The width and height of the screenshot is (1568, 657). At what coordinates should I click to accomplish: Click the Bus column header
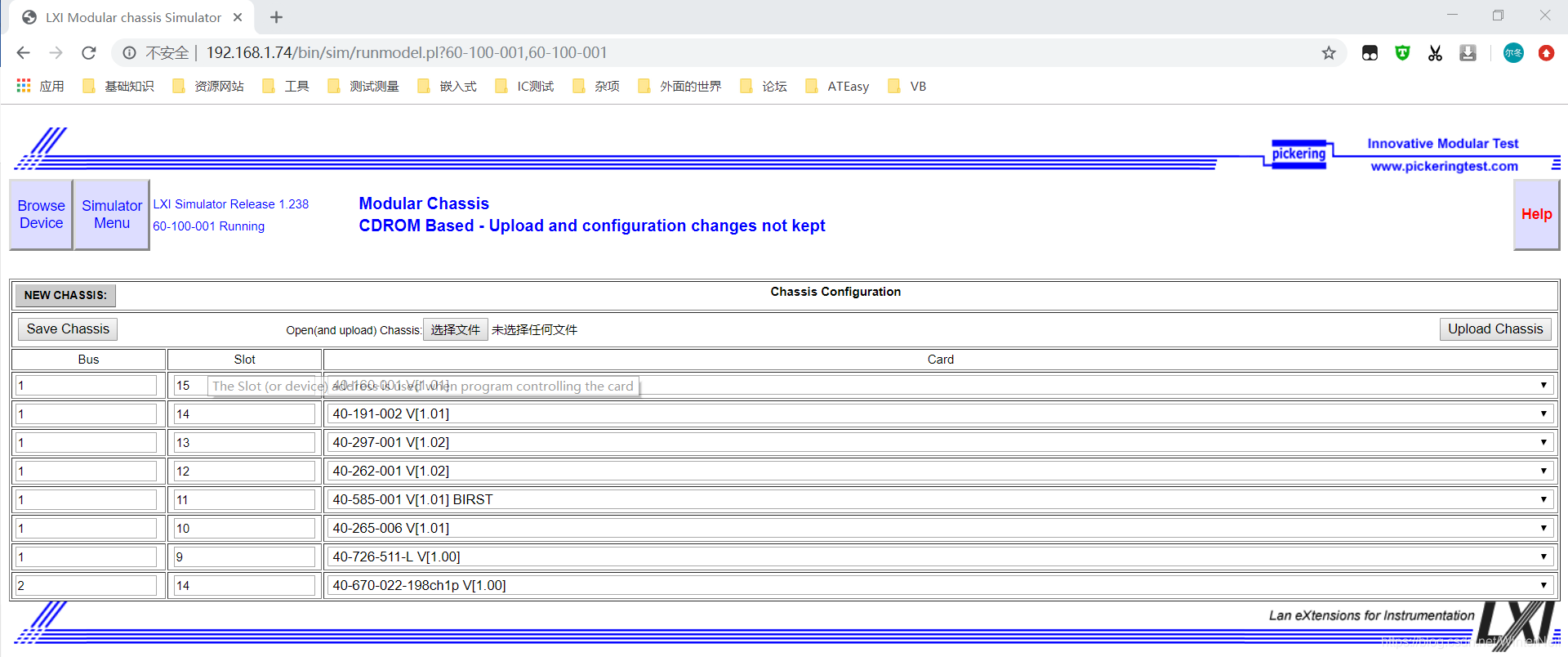point(88,360)
